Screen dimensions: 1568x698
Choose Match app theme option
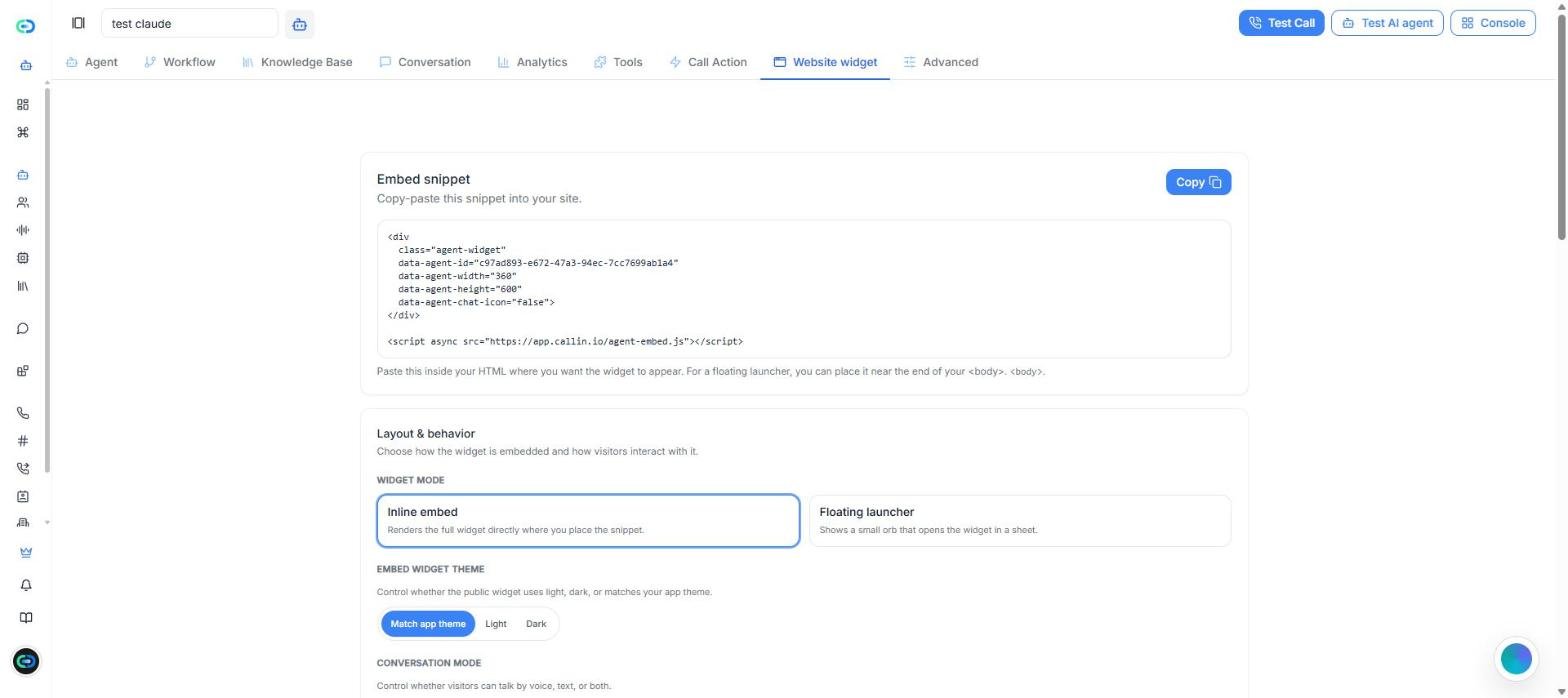point(428,624)
